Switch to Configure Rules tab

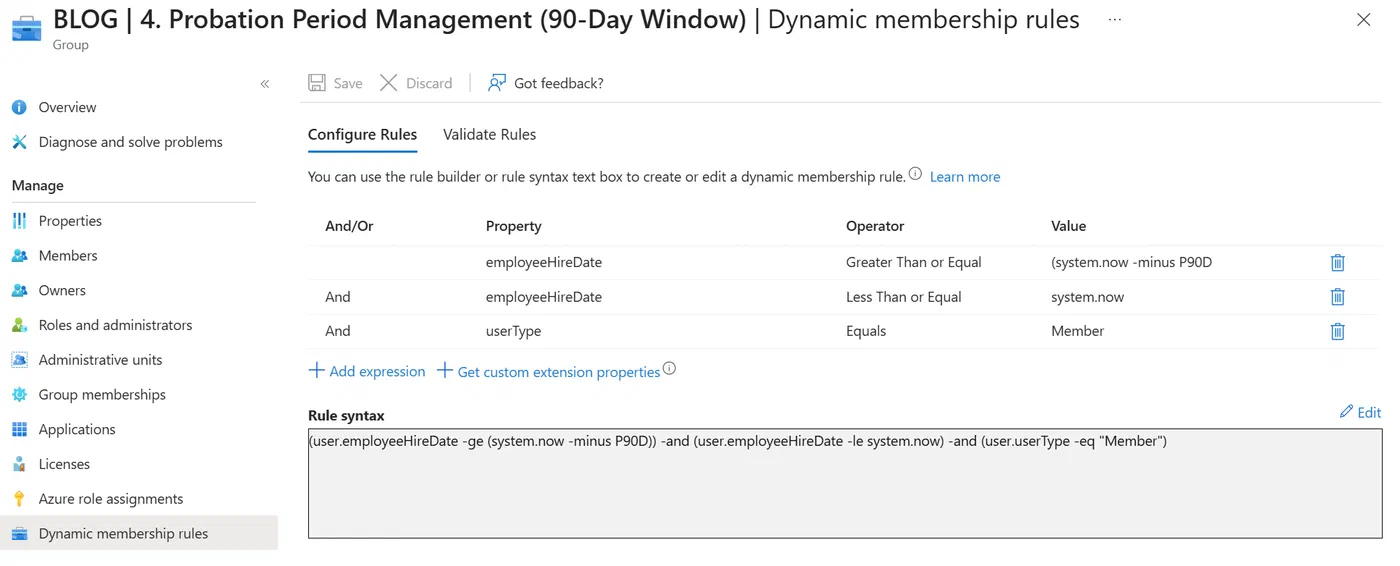point(362,134)
